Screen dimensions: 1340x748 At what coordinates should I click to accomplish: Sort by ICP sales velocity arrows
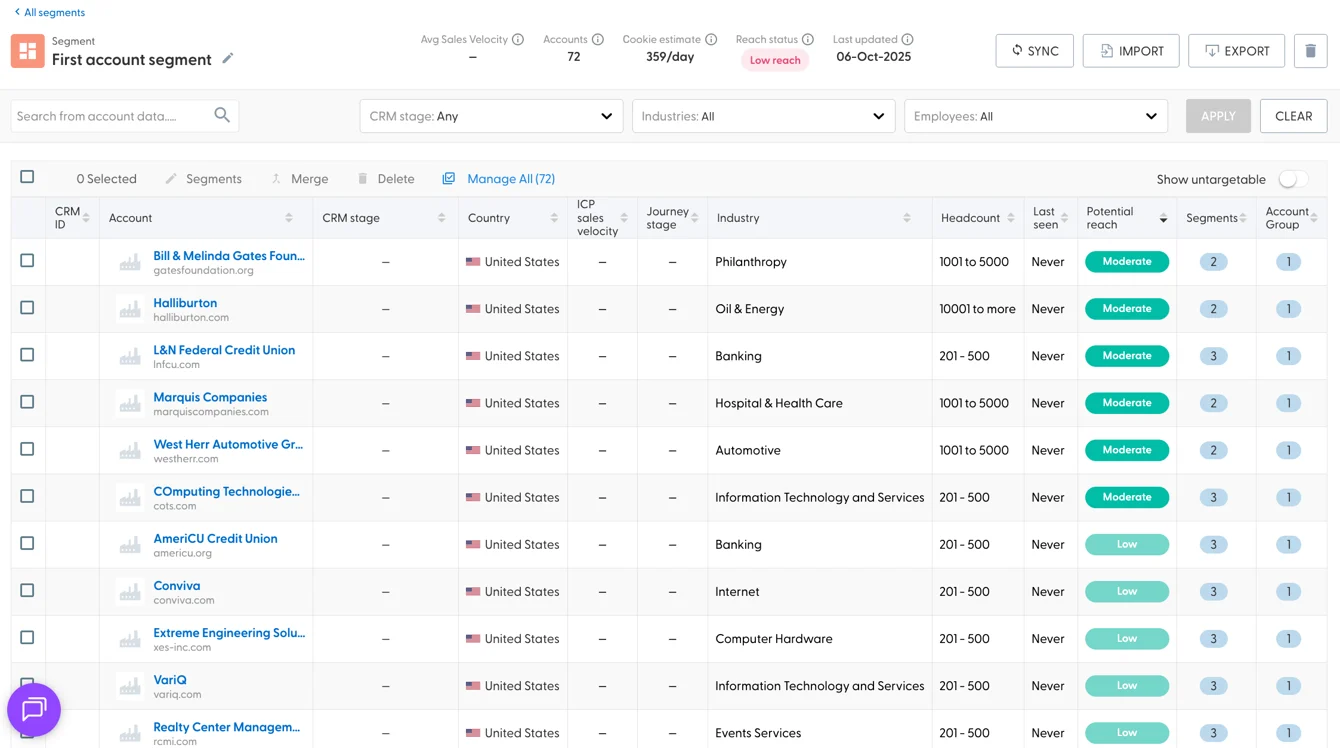[x=624, y=218]
